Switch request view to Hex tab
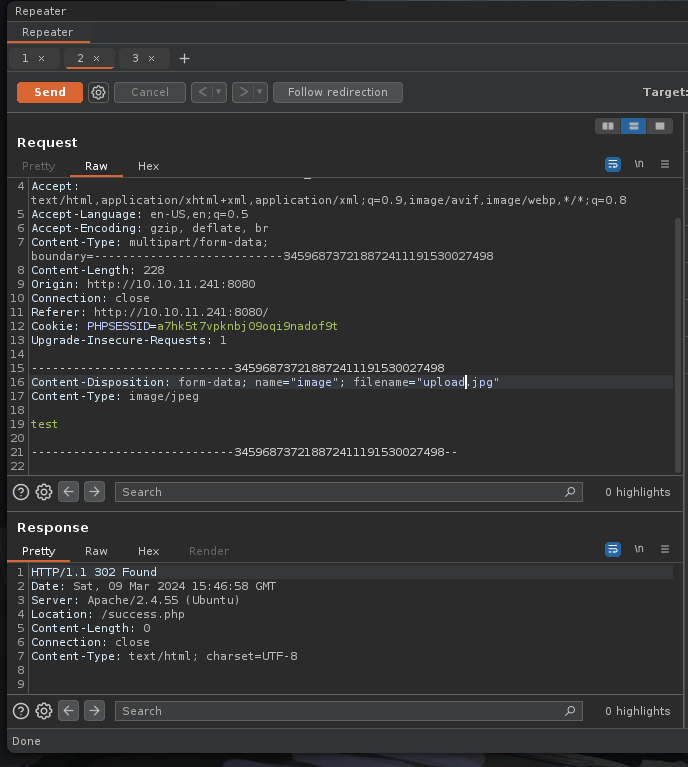 pos(148,166)
